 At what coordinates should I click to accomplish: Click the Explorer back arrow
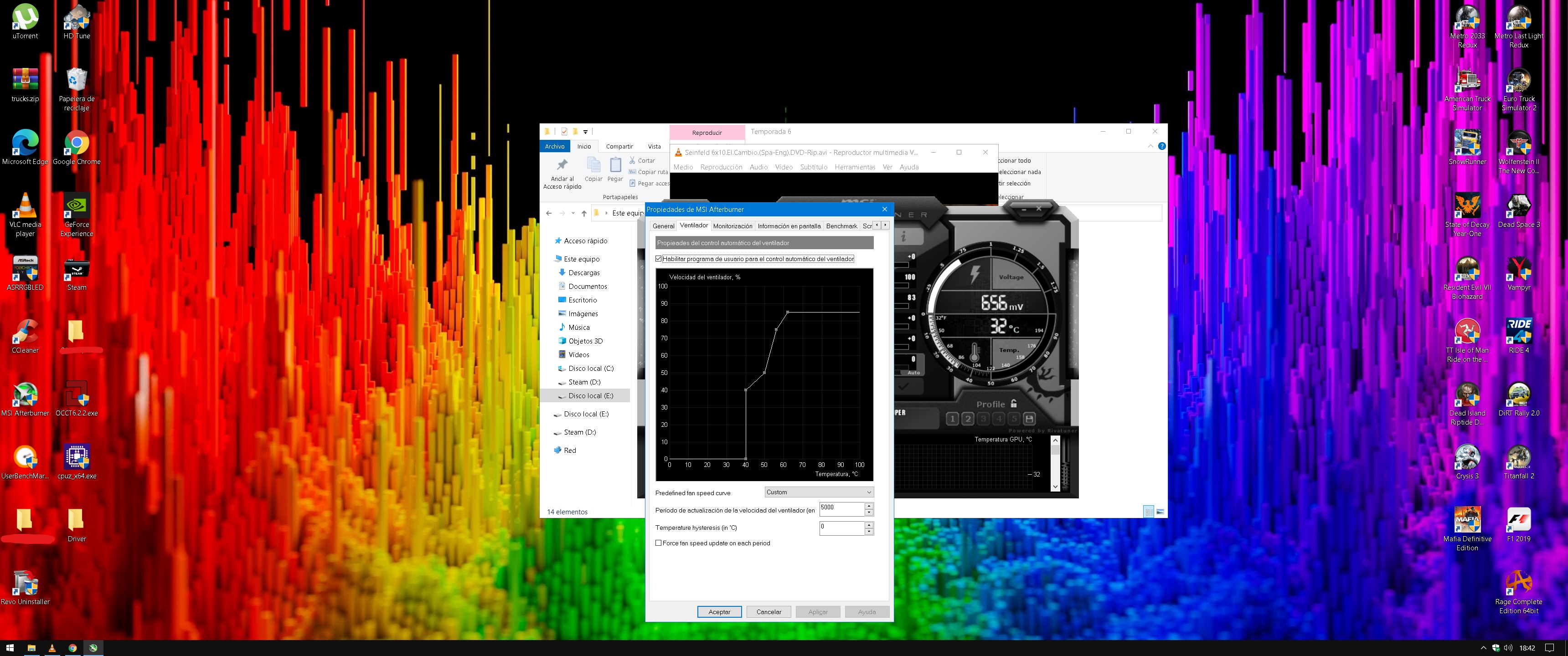[549, 213]
